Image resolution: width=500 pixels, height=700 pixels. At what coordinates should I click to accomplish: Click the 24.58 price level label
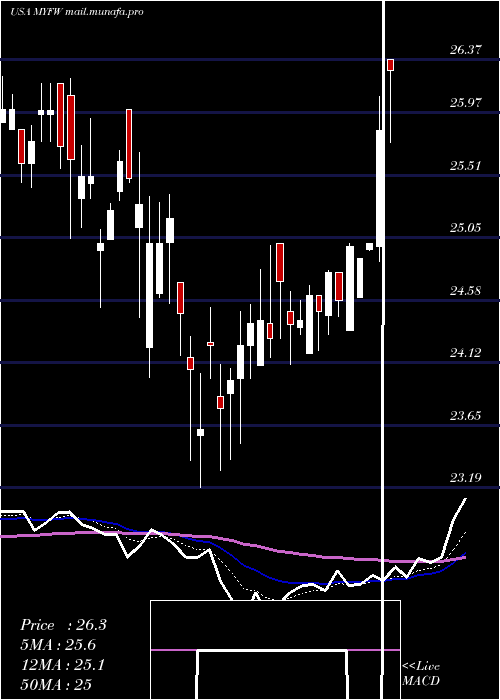tap(466, 291)
